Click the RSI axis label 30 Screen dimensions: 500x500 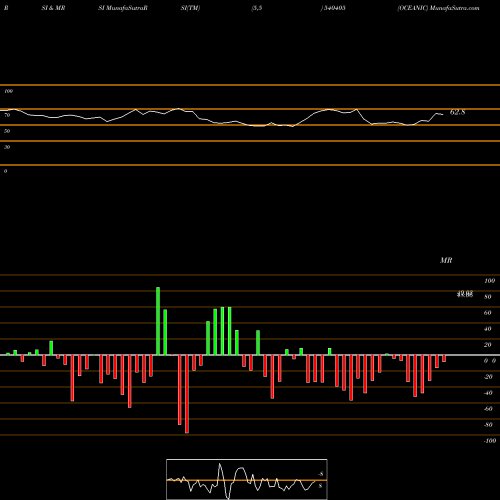[x=7, y=147]
